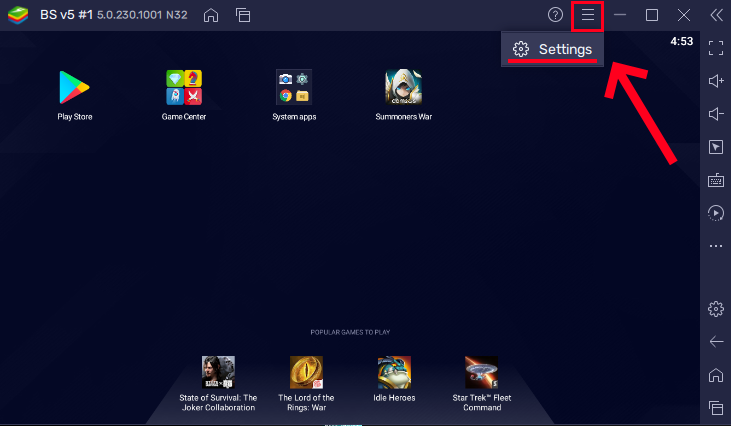Click the 4:53 clock display
The width and height of the screenshot is (731, 426).
point(682,41)
